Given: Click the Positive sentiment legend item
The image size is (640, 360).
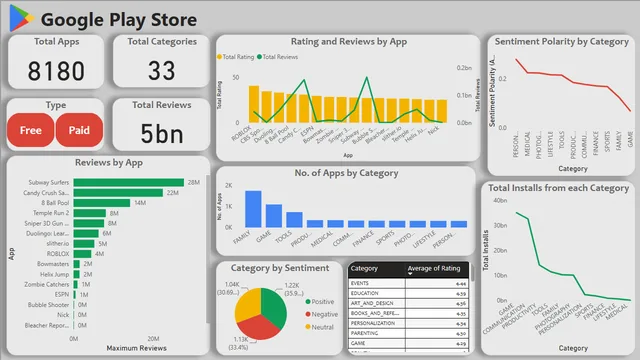Looking at the screenshot, I should coord(320,302).
